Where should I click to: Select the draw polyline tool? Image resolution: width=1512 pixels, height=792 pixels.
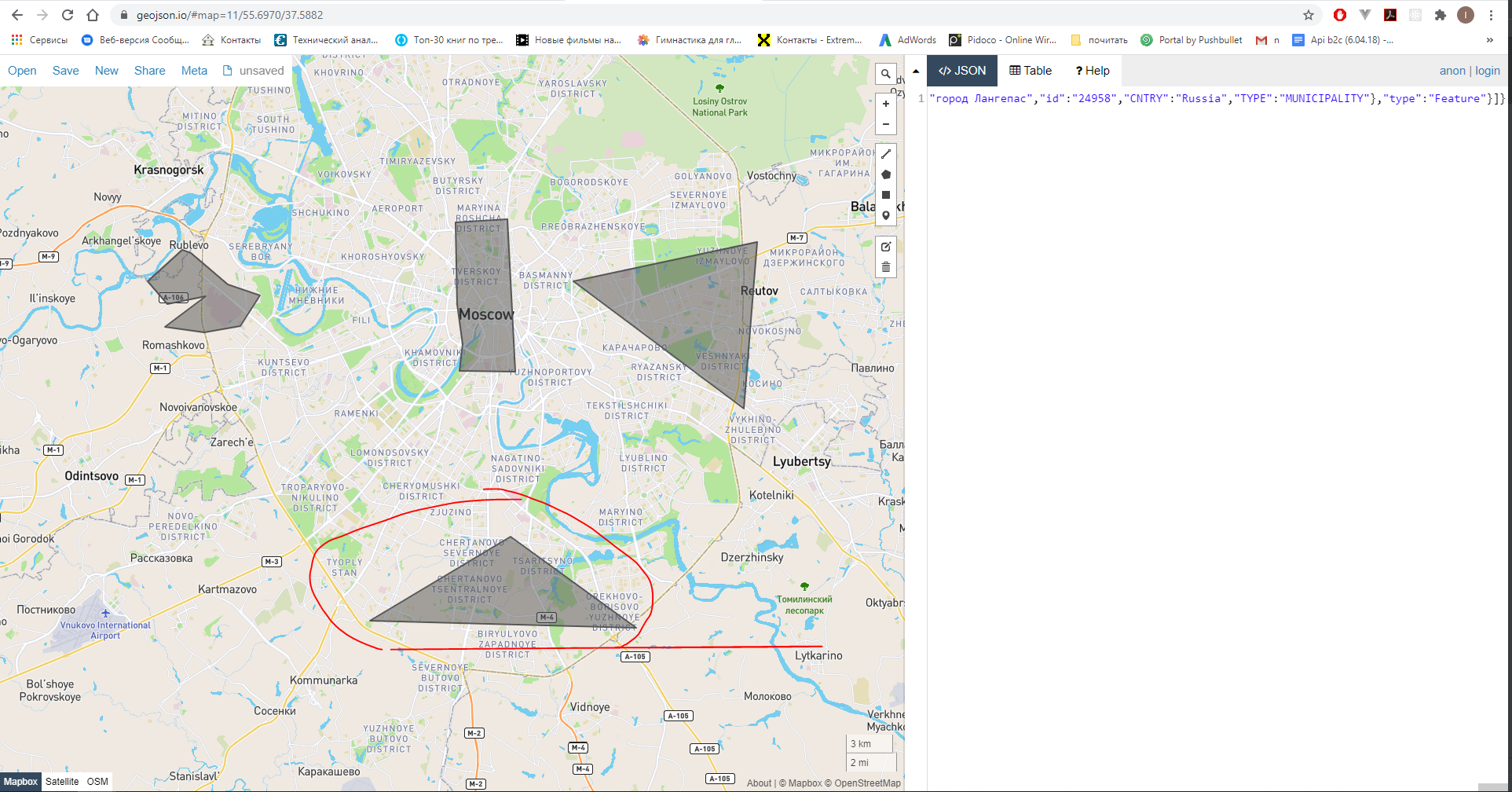point(886,154)
